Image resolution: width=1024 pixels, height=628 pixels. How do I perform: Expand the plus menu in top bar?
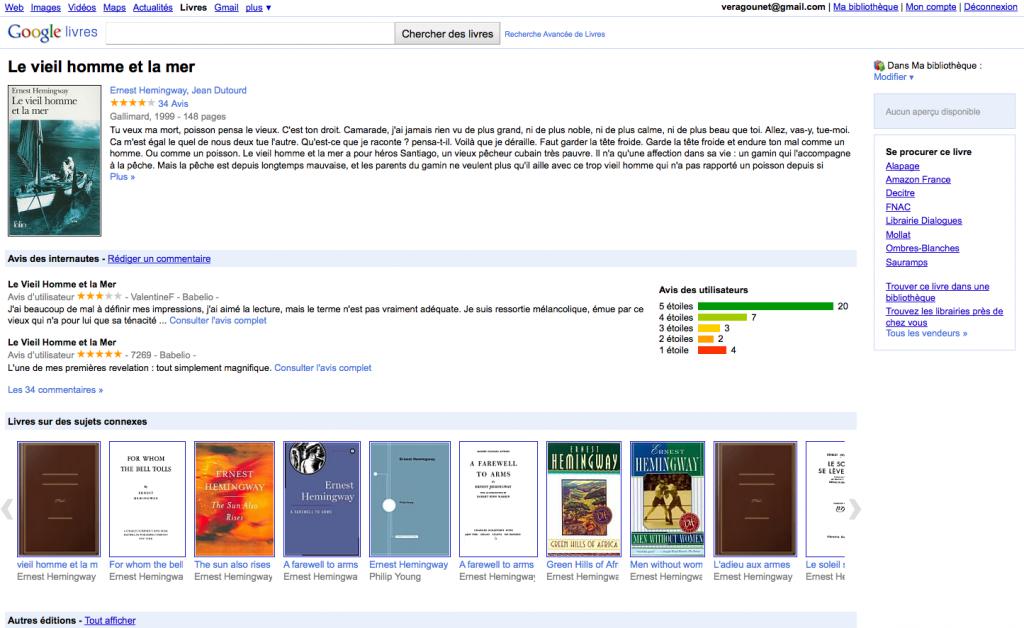pyautogui.click(x=258, y=7)
